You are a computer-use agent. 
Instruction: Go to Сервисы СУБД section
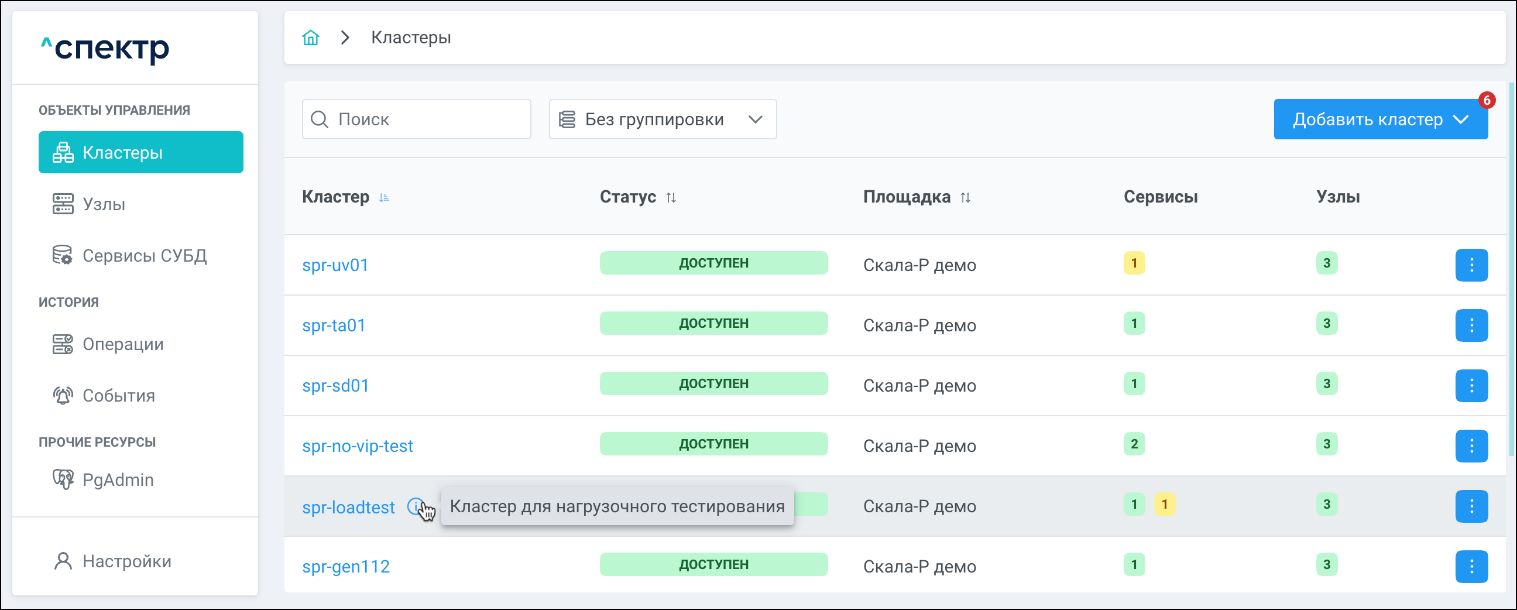tap(144, 256)
